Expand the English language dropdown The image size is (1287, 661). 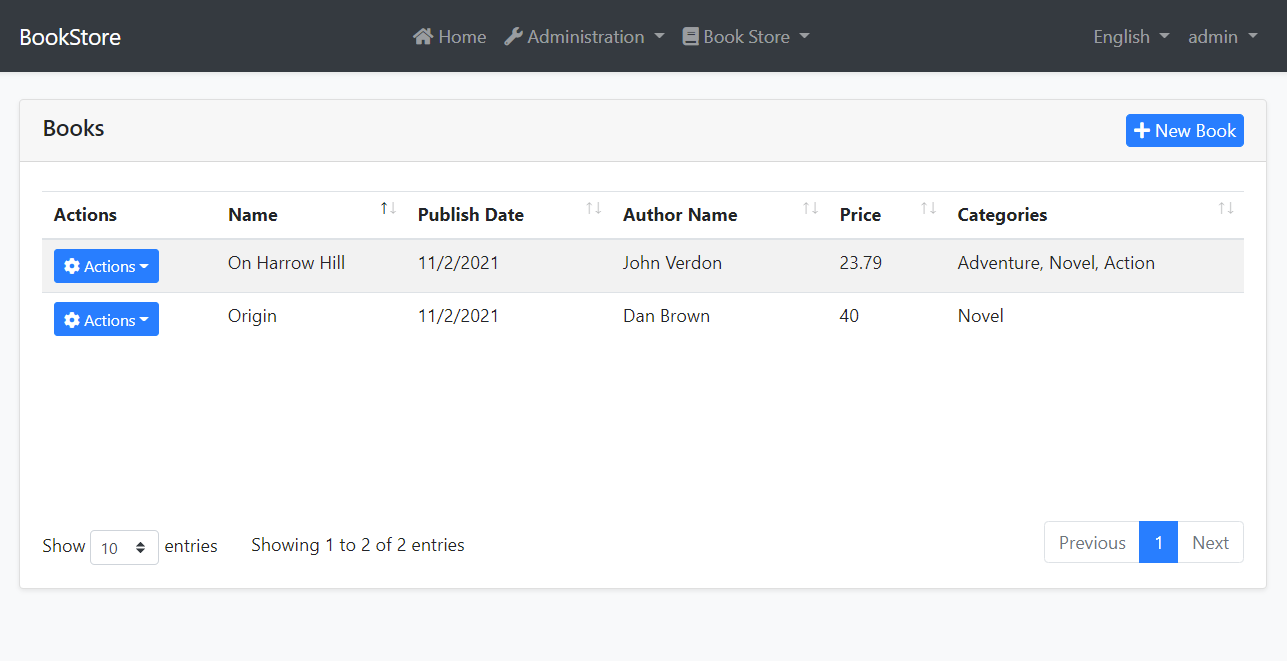tap(1131, 37)
